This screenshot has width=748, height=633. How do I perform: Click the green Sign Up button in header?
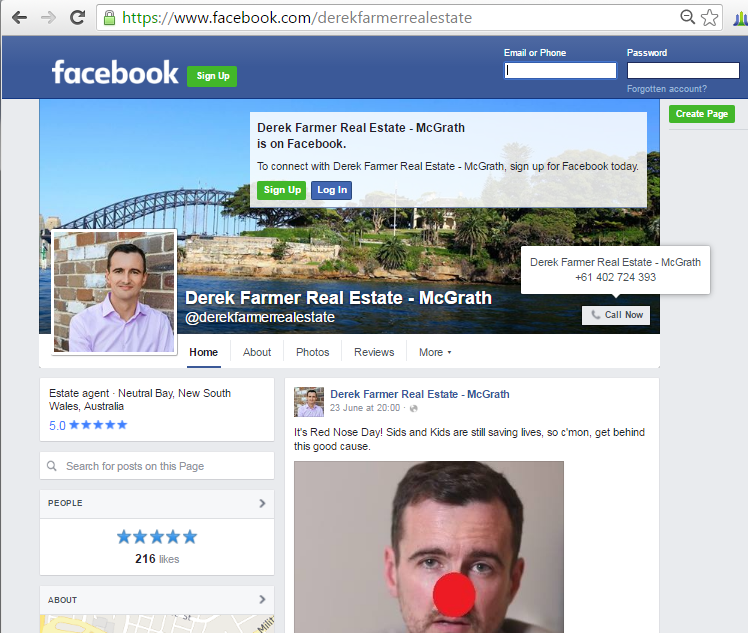click(212, 76)
